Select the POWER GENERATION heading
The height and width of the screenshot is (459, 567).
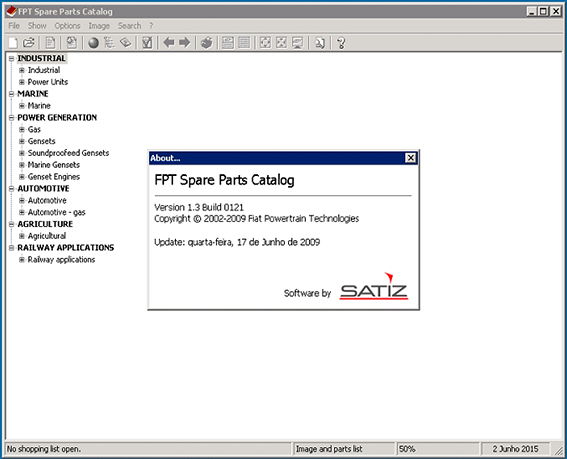click(x=57, y=118)
